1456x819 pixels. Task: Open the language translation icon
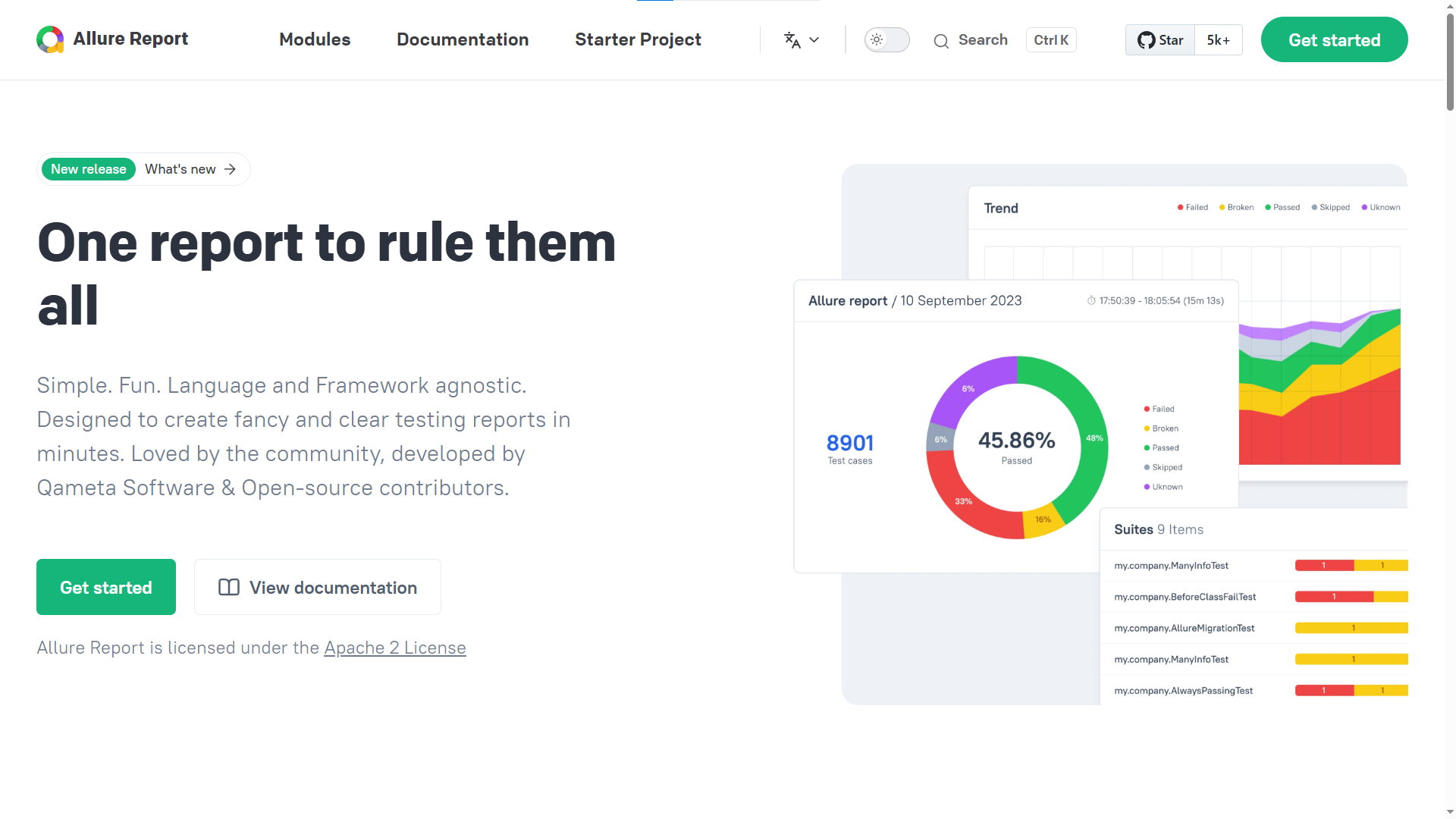tap(792, 40)
